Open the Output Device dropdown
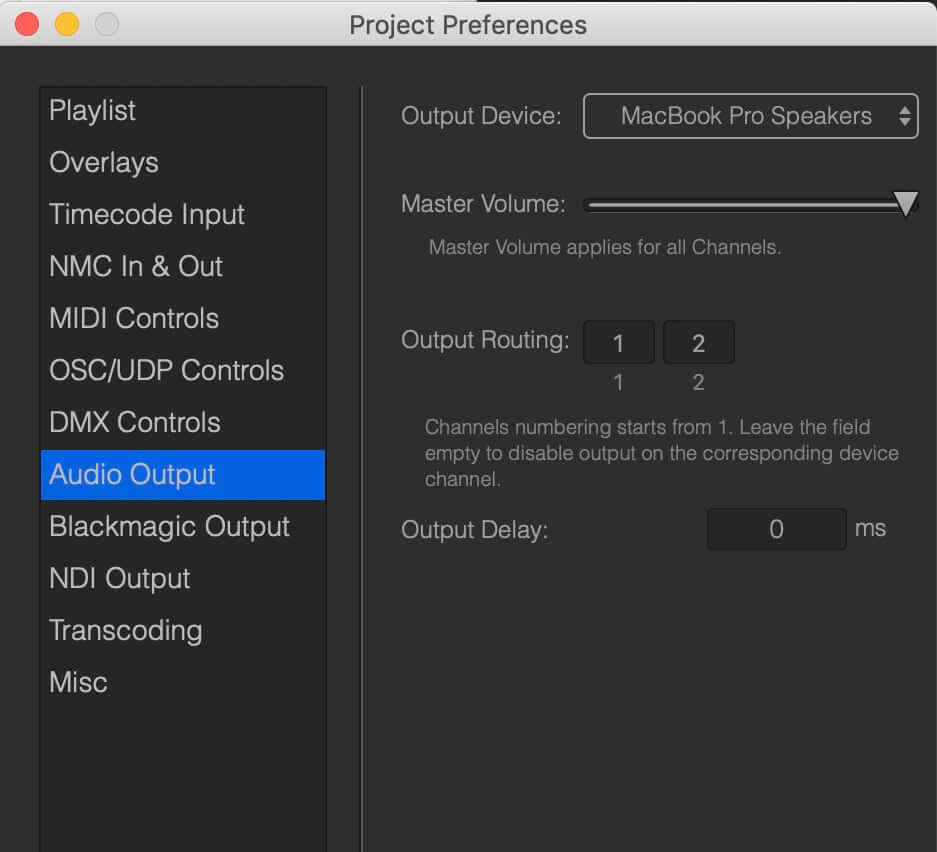 [751, 116]
